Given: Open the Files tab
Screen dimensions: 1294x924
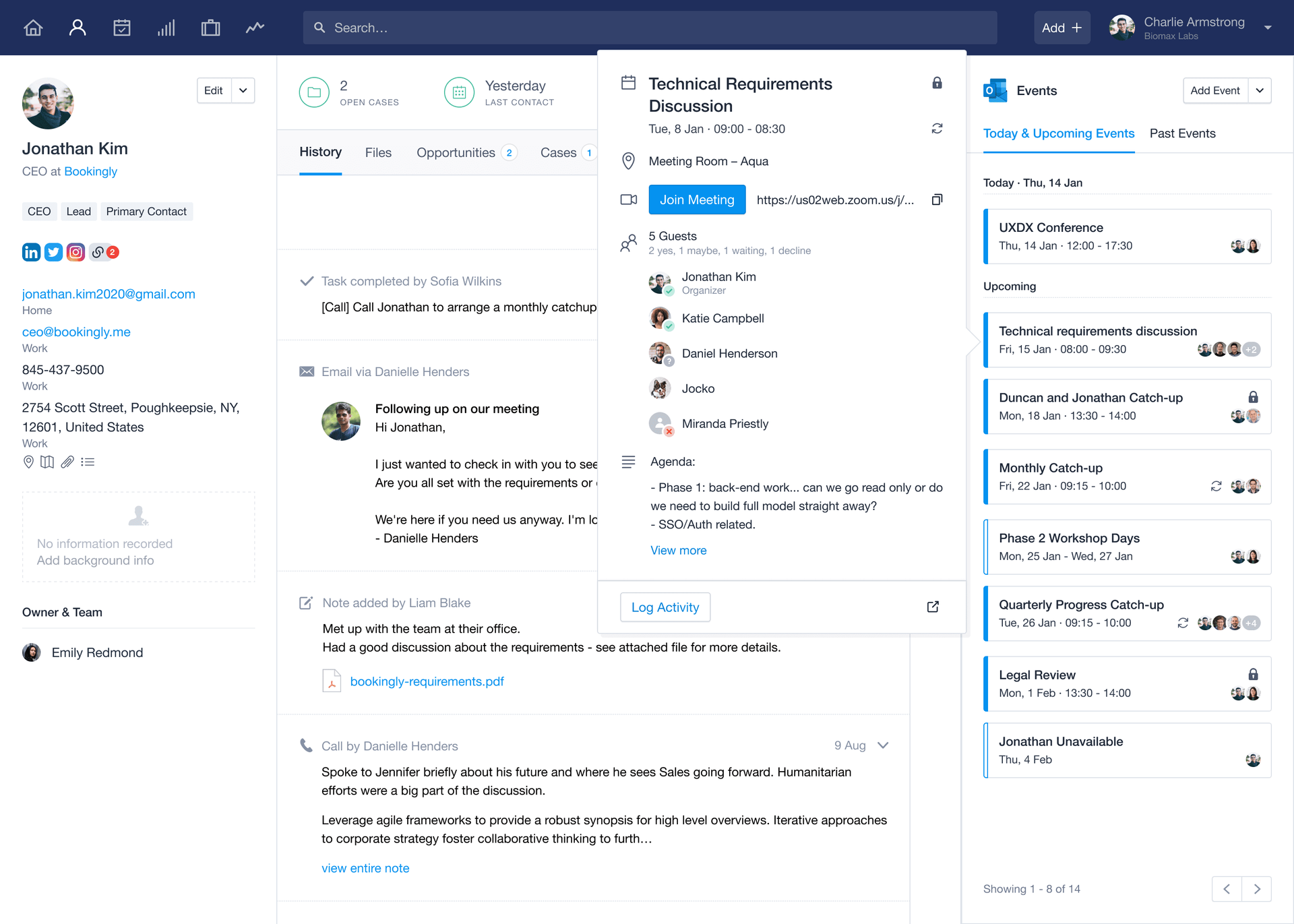Looking at the screenshot, I should (x=378, y=152).
